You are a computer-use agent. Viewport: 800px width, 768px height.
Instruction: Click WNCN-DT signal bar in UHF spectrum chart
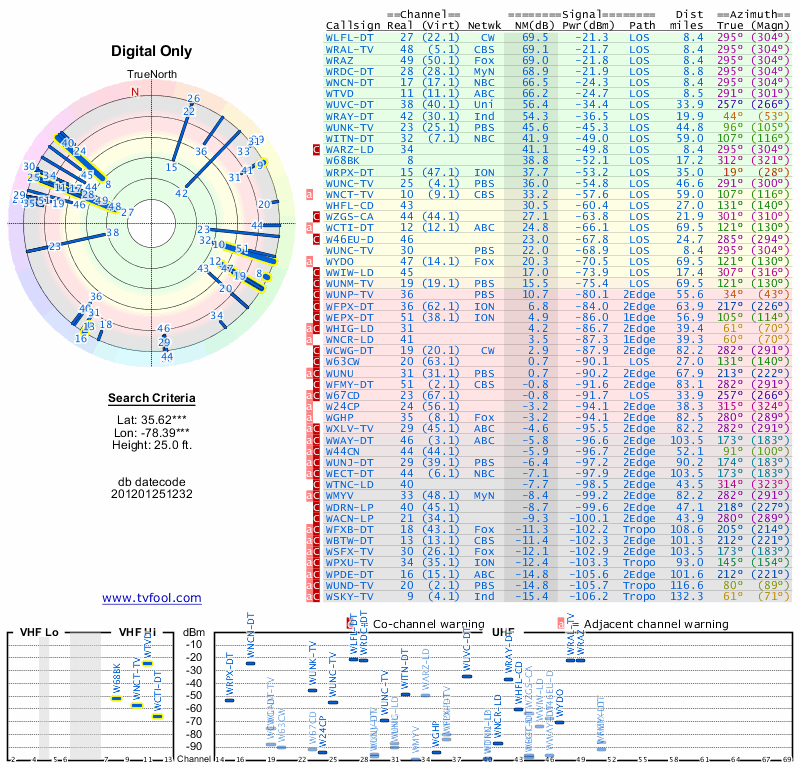(251, 663)
